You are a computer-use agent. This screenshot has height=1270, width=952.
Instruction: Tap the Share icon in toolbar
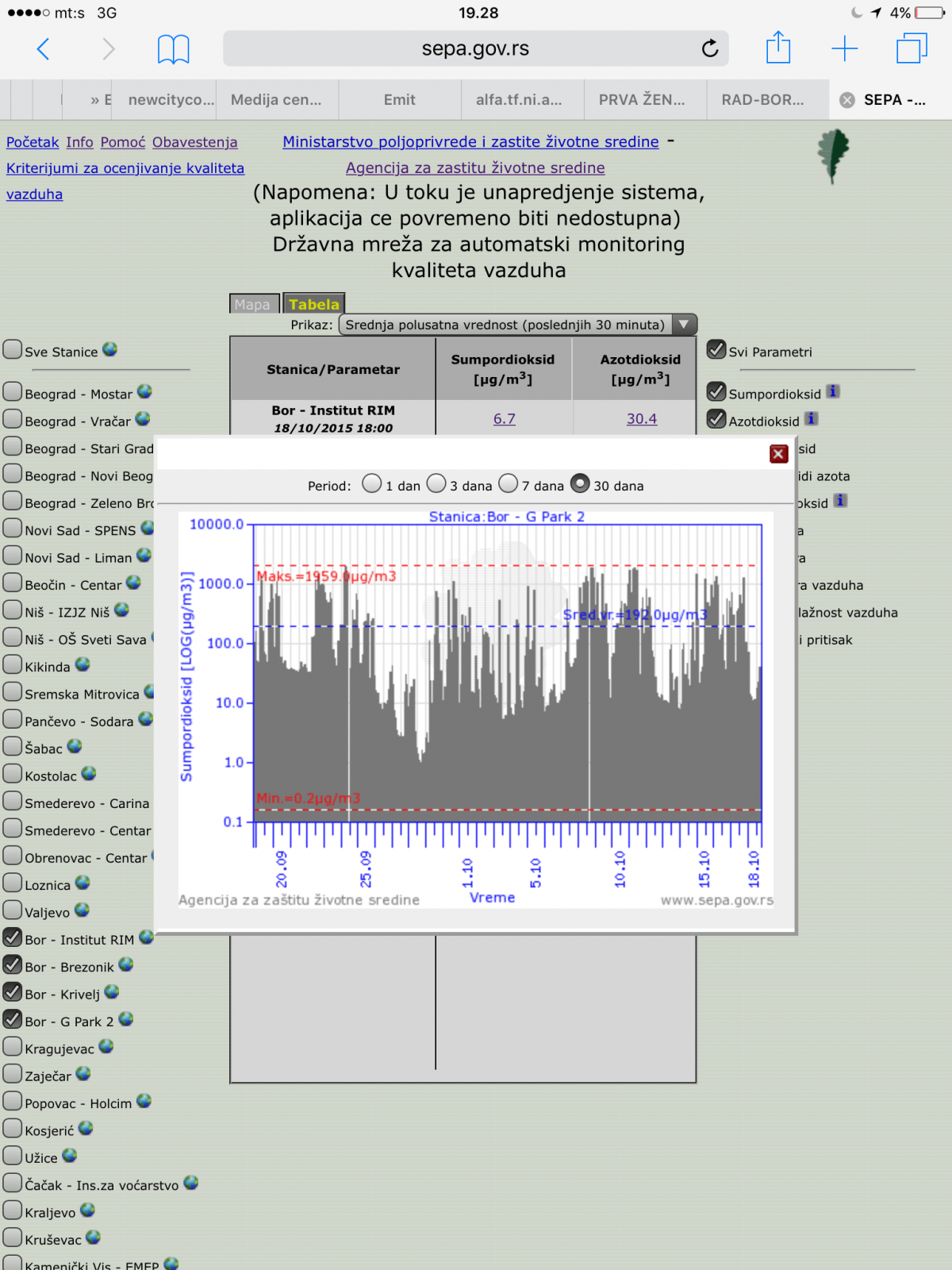point(777,48)
